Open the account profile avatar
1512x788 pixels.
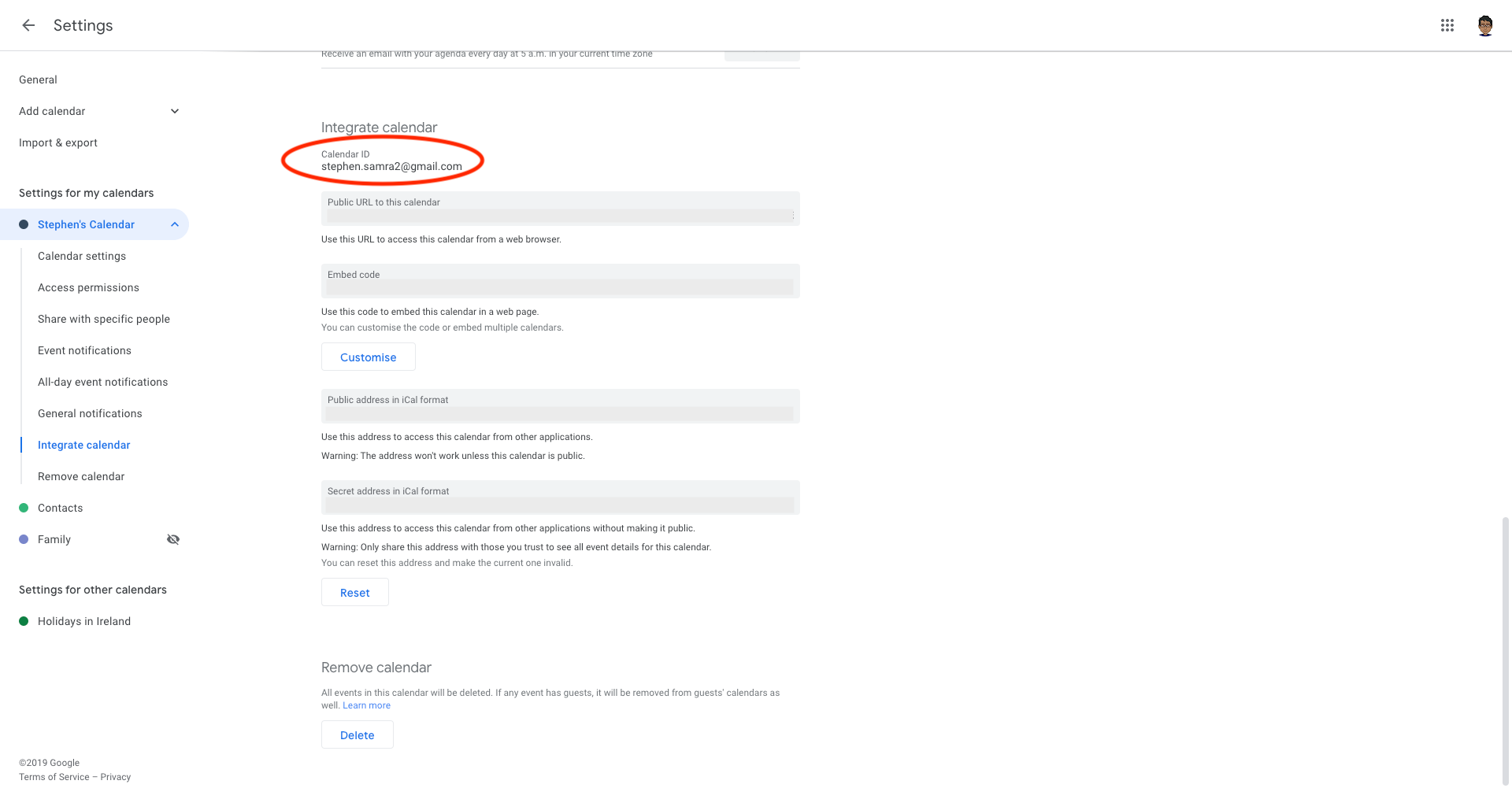click(1485, 25)
